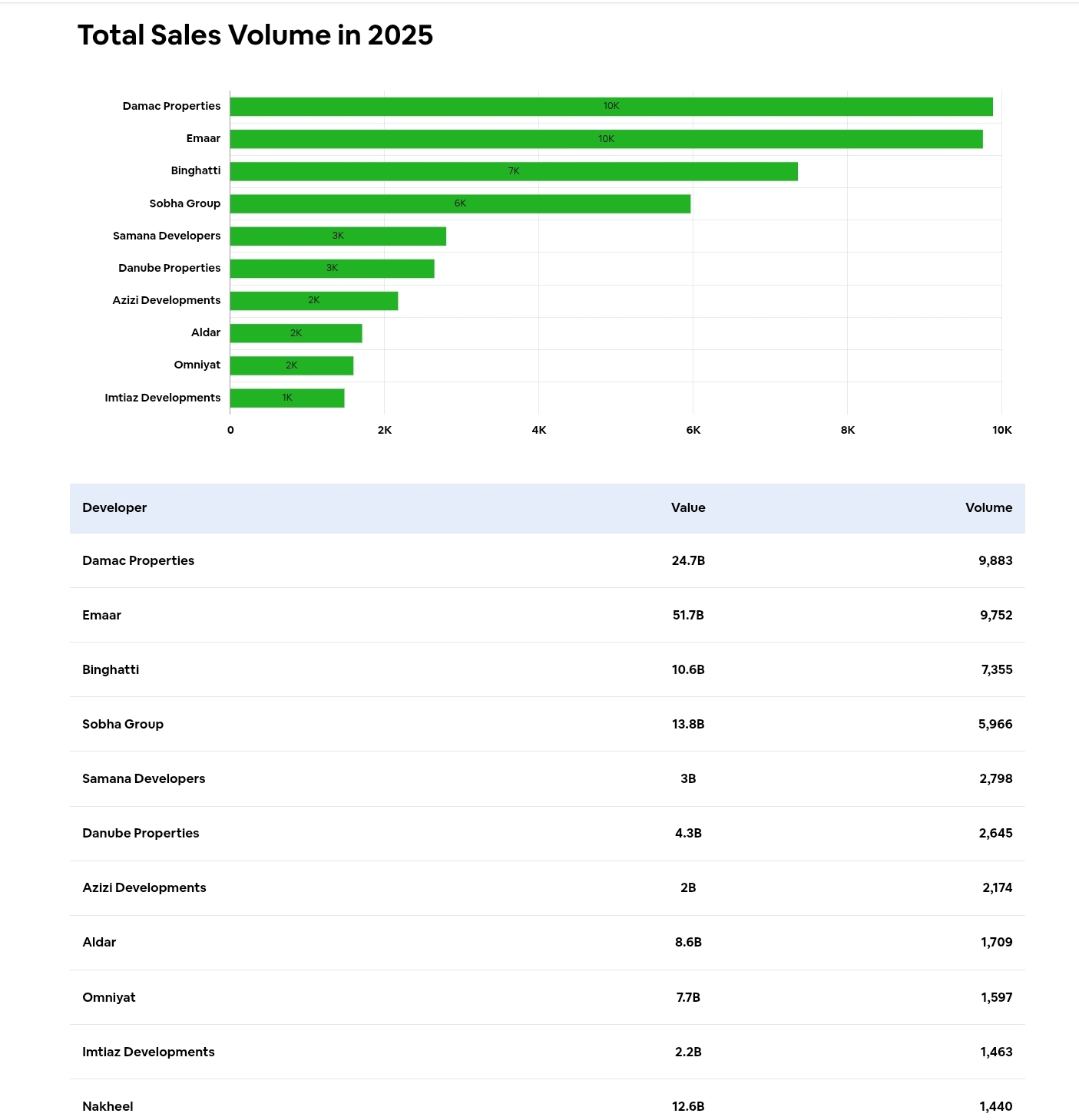Click the Emaar bar showing 10K

click(x=606, y=139)
